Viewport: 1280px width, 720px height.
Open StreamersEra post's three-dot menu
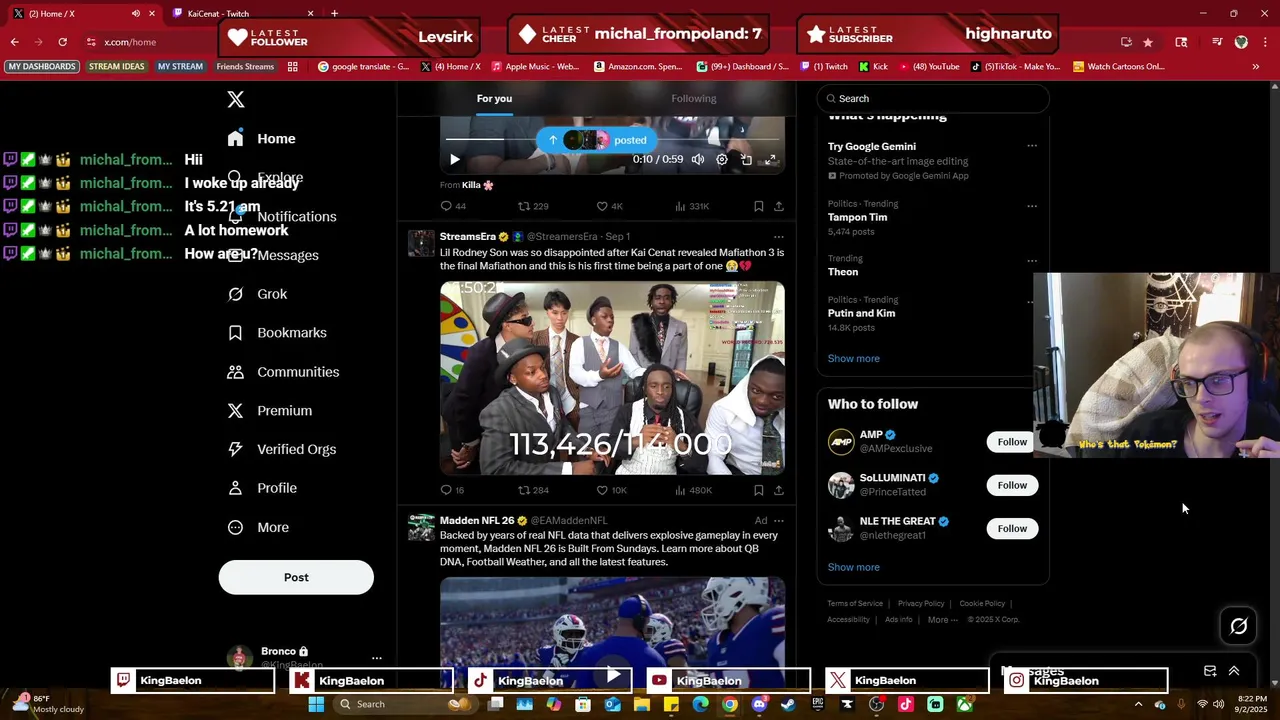click(x=778, y=237)
